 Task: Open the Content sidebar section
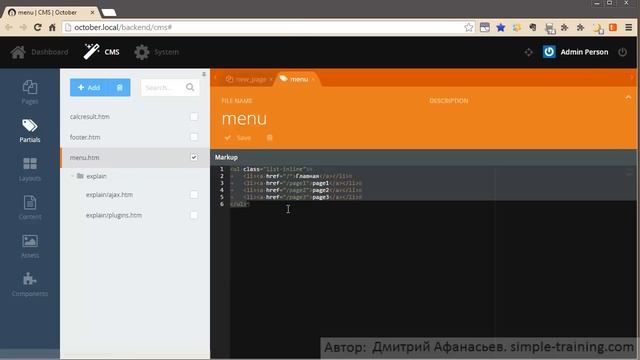coord(30,207)
